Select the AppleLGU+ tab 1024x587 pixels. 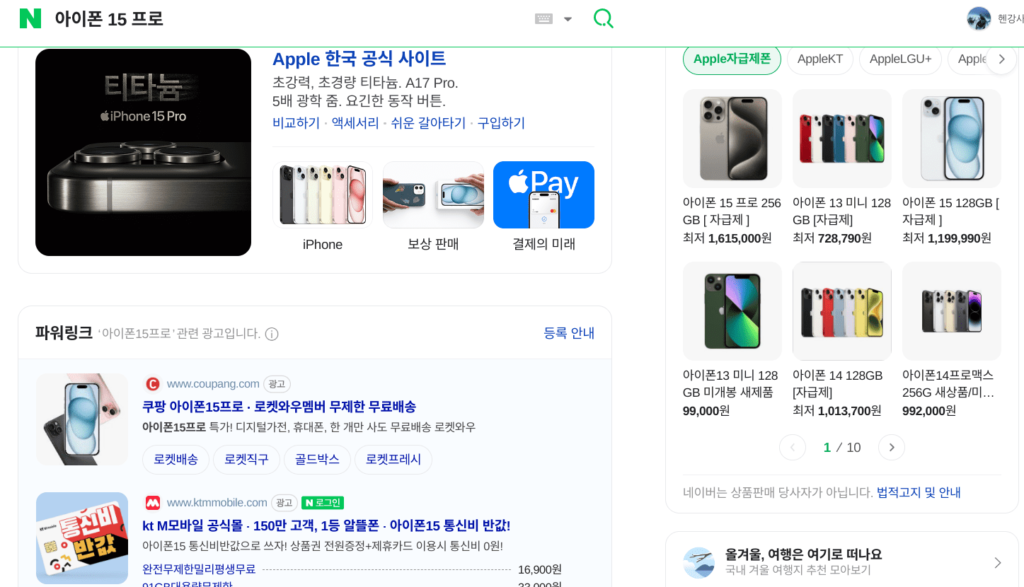click(900, 59)
